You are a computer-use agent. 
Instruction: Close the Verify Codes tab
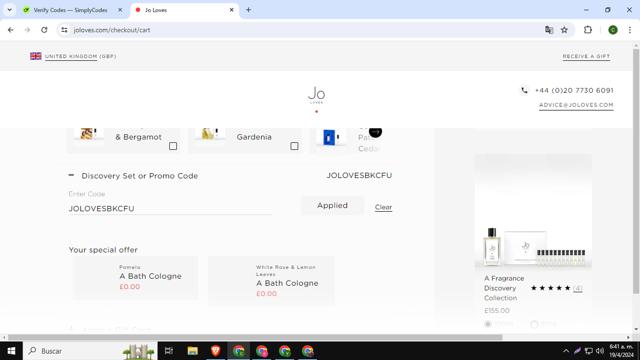coord(120,10)
